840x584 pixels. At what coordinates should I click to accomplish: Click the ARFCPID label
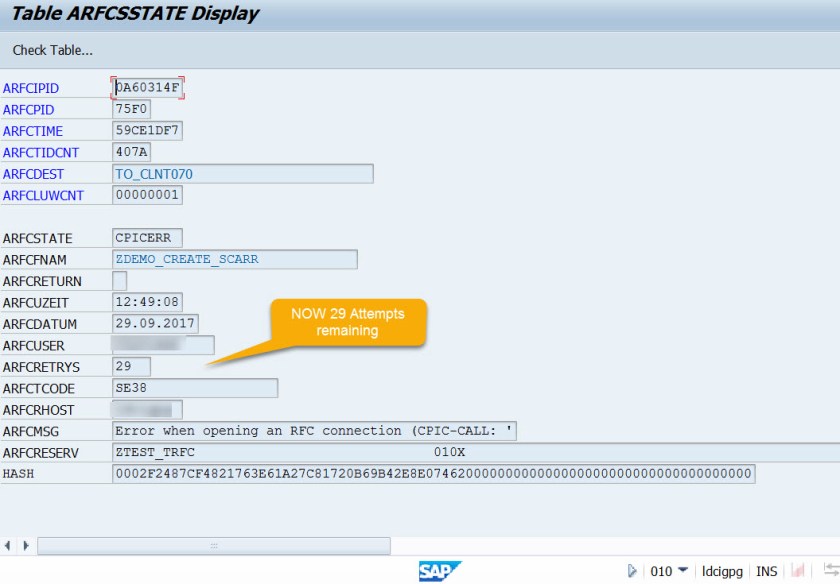28,110
